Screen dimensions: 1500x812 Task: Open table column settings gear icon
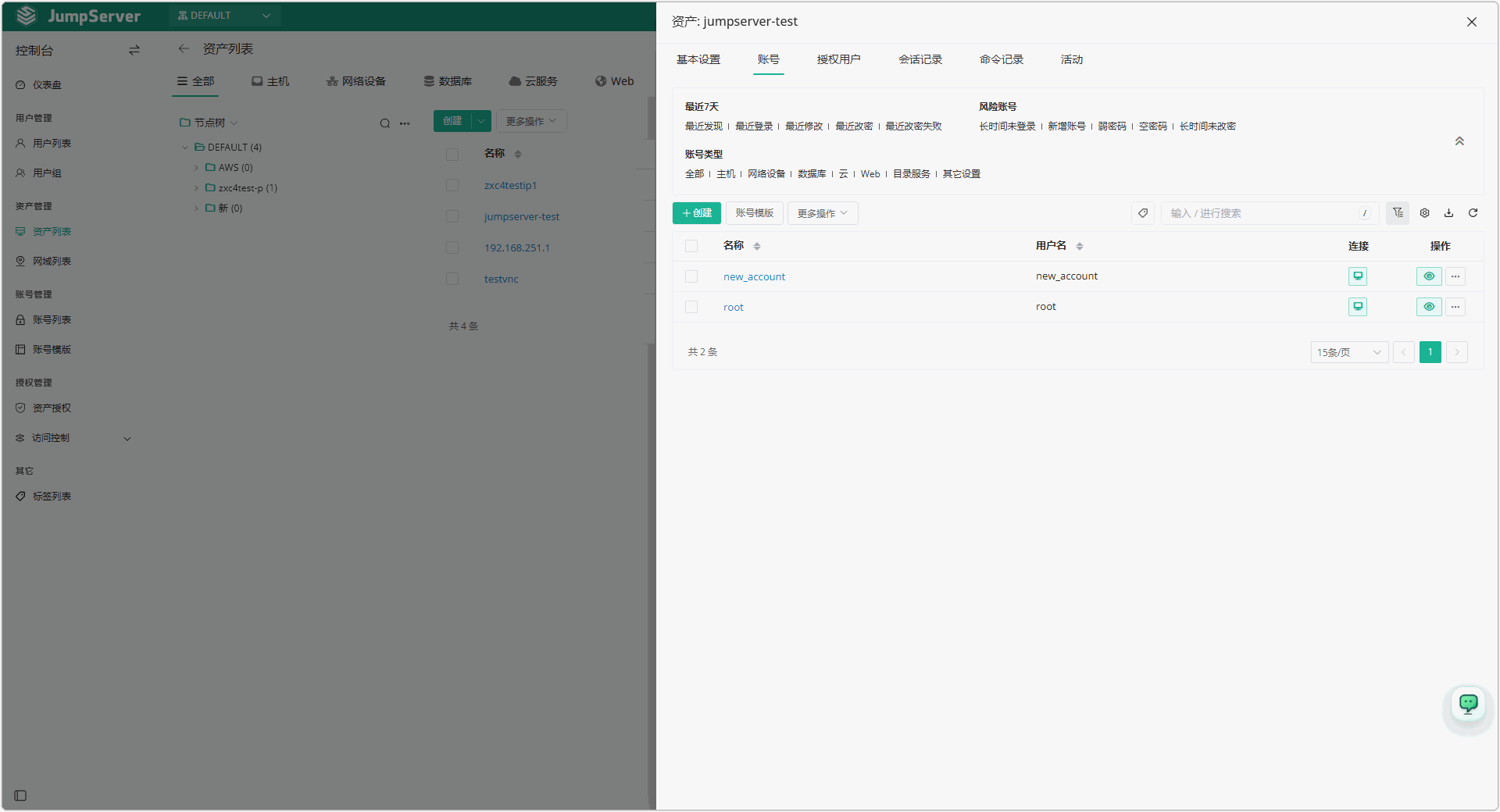1424,213
